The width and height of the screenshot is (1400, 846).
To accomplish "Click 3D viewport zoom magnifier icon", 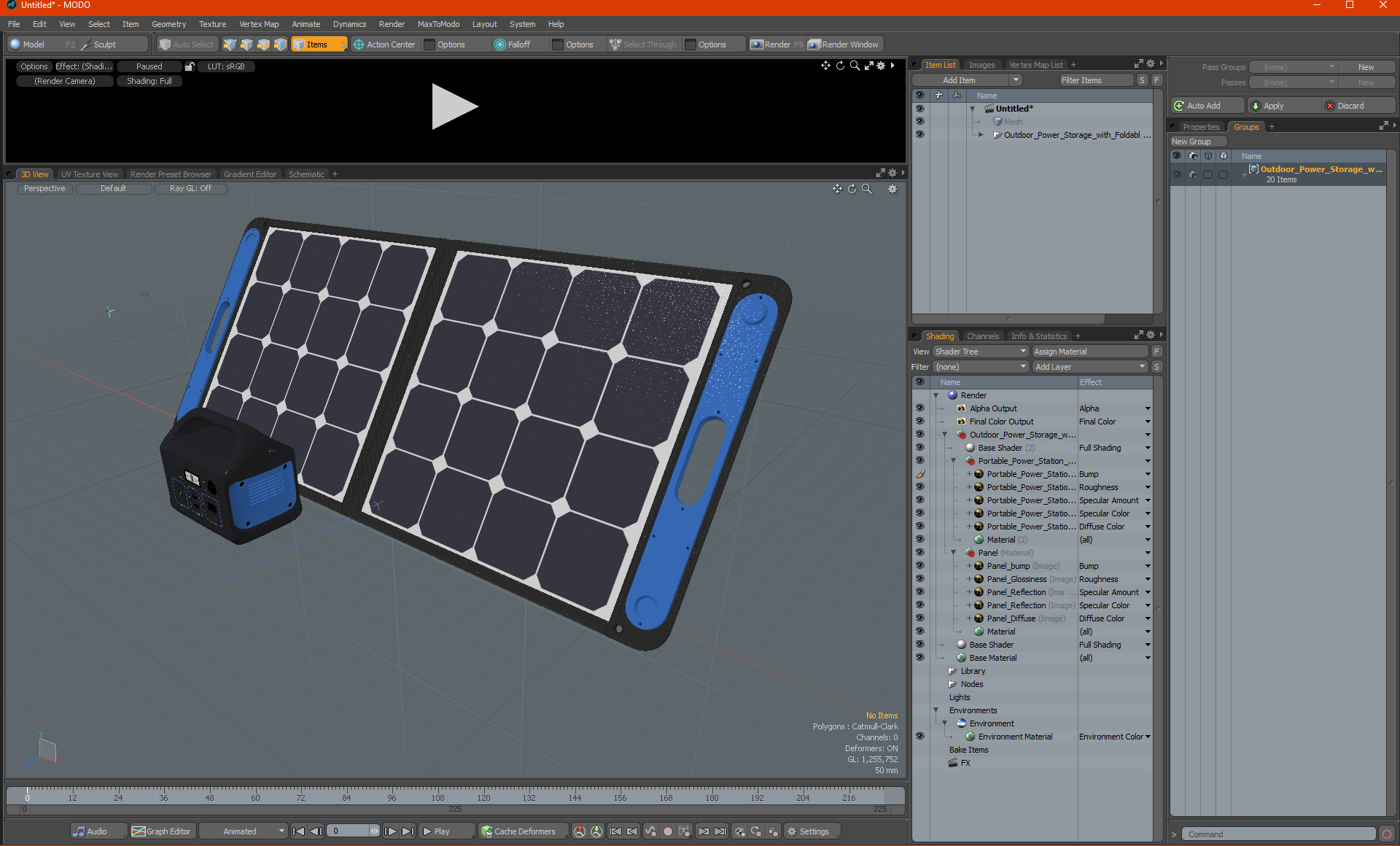I will 866,189.
